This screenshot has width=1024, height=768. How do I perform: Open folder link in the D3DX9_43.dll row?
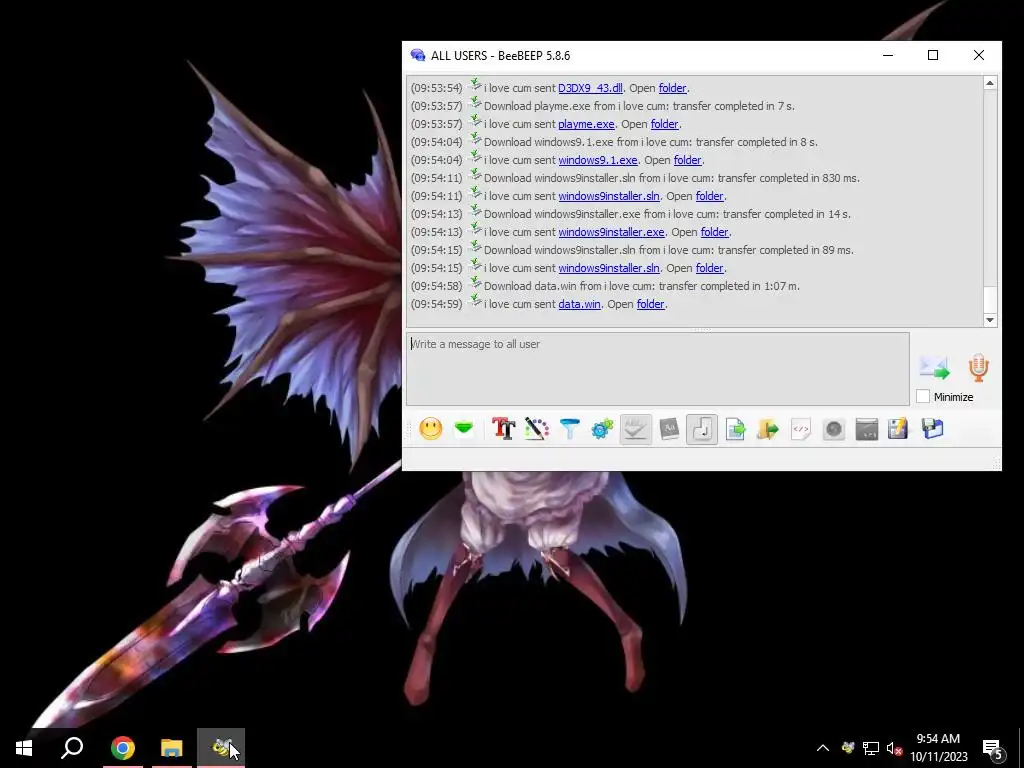(x=672, y=88)
